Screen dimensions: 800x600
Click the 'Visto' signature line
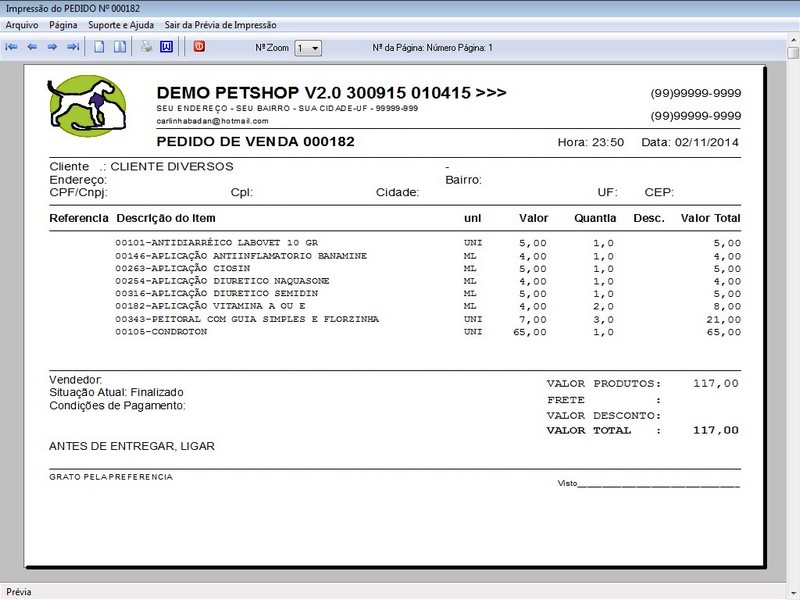coord(648,484)
